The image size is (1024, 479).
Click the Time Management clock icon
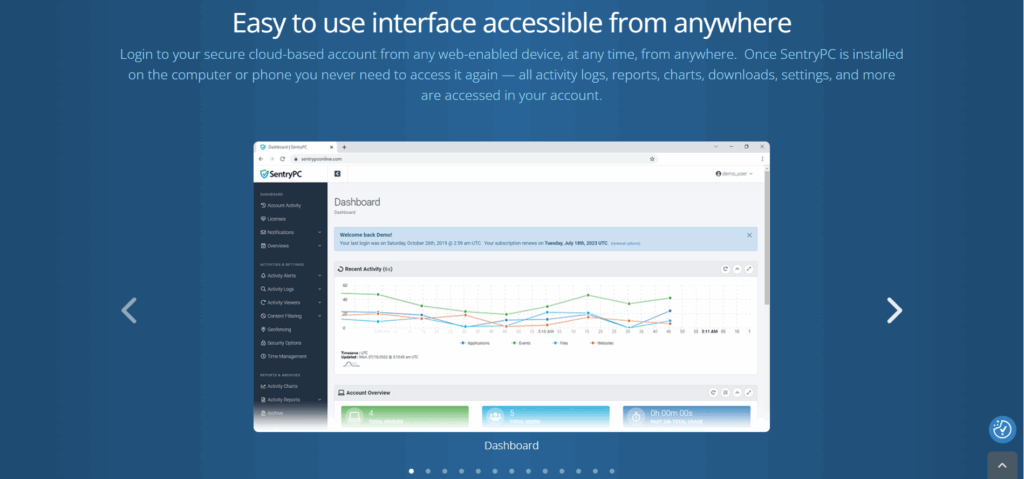tap(263, 356)
